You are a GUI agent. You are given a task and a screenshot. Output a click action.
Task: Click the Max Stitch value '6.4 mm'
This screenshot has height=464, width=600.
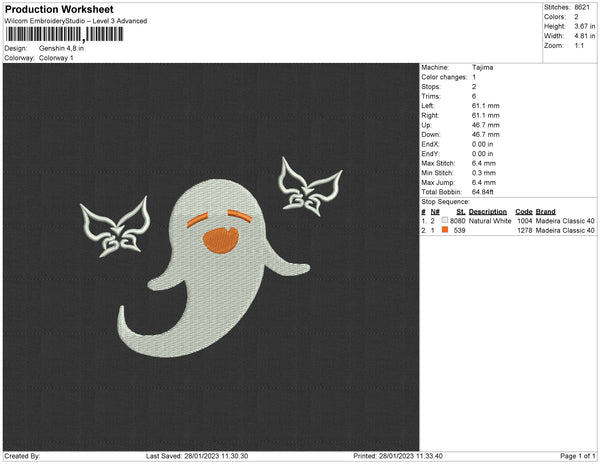click(484, 163)
